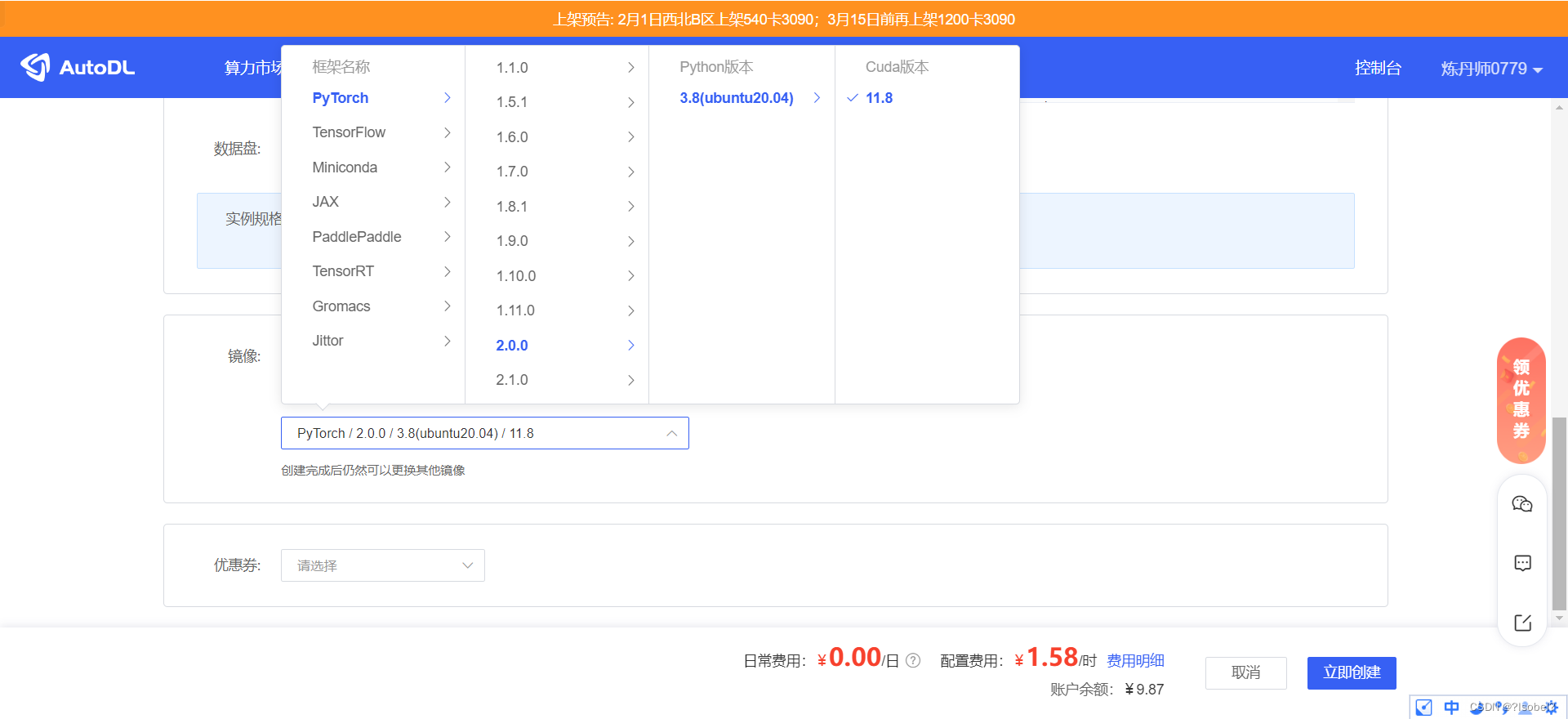Choose PyTorch version 2.1.0
1568x719 pixels.
[557, 380]
